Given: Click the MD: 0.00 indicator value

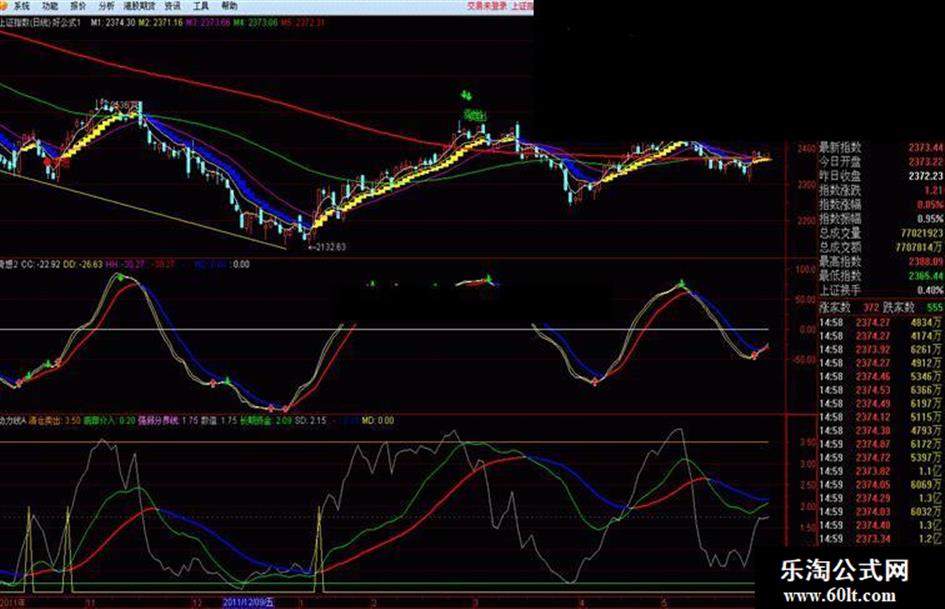Looking at the screenshot, I should 378,420.
